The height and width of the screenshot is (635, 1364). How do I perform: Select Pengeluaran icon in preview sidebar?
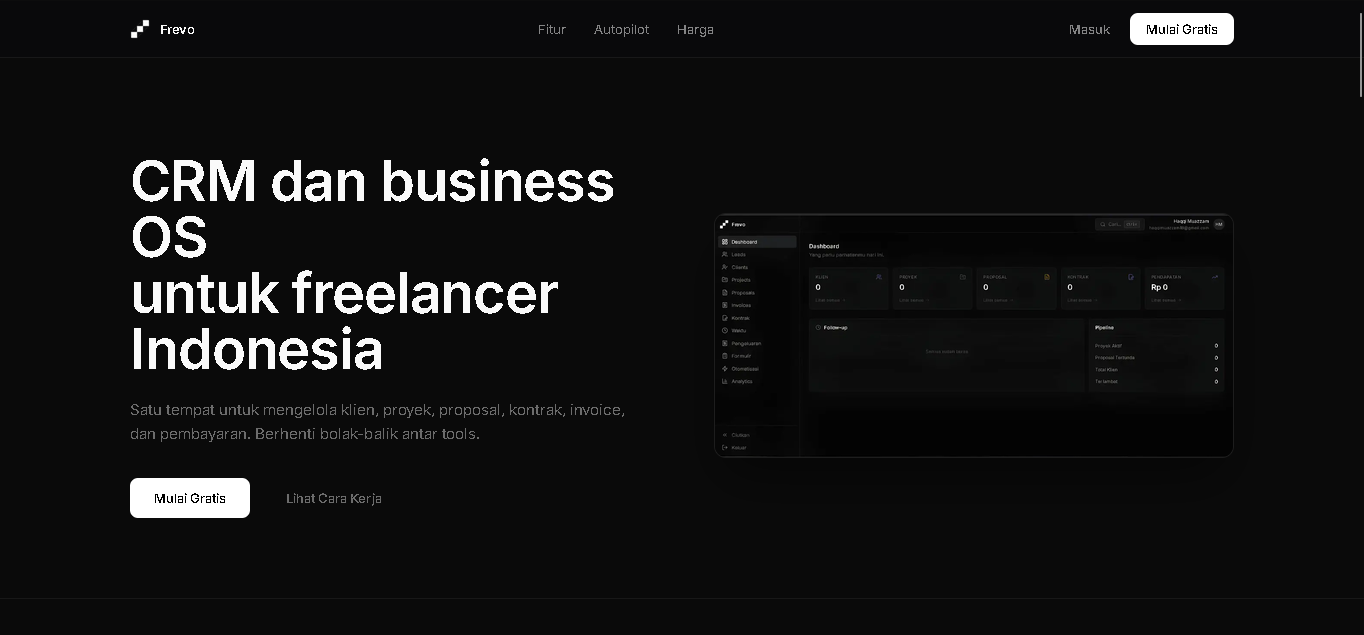pyautogui.click(x=724, y=343)
